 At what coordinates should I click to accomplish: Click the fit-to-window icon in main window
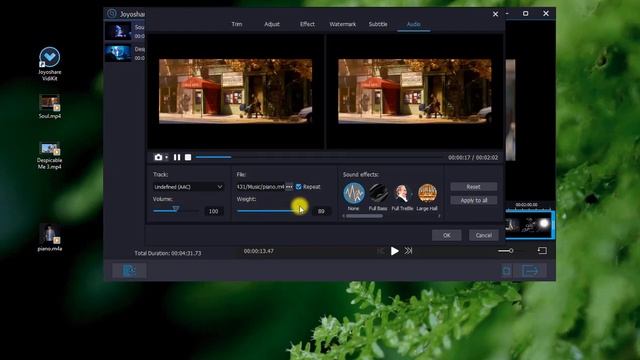pos(542,251)
